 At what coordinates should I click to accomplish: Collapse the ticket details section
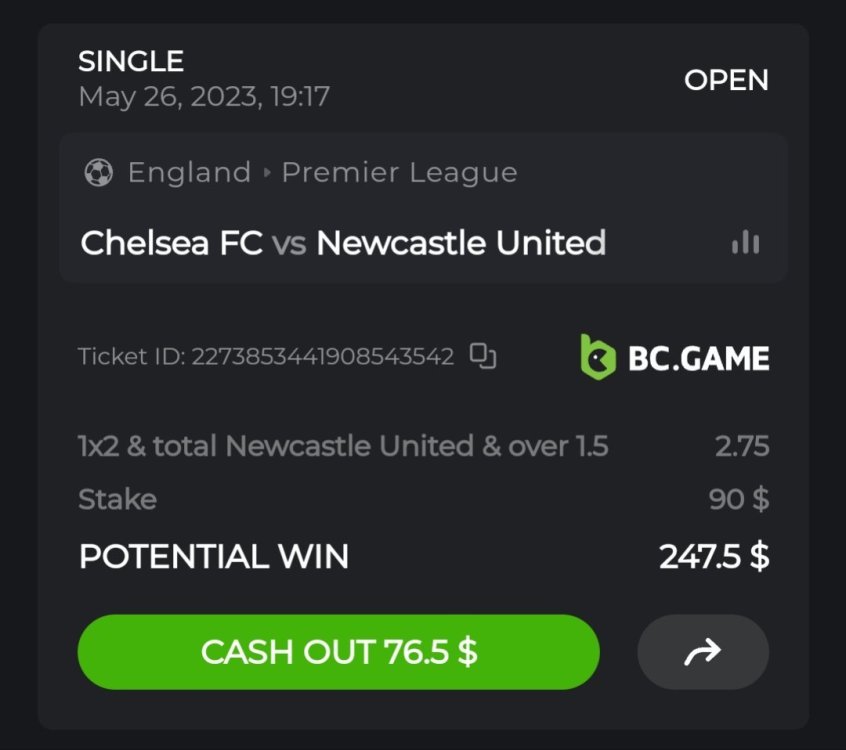pyautogui.click(x=423, y=355)
